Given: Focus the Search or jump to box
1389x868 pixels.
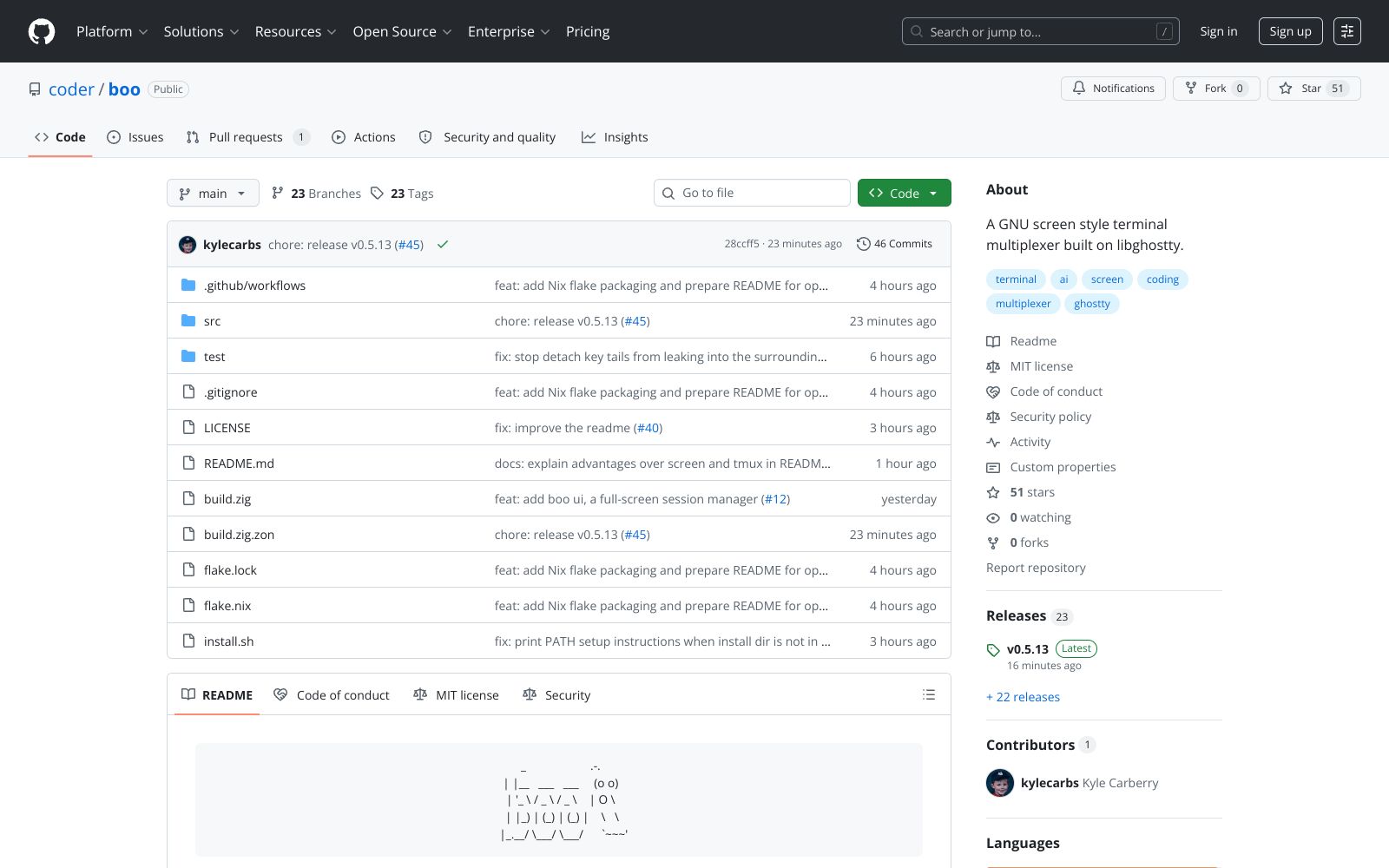Looking at the screenshot, I should click(1040, 31).
